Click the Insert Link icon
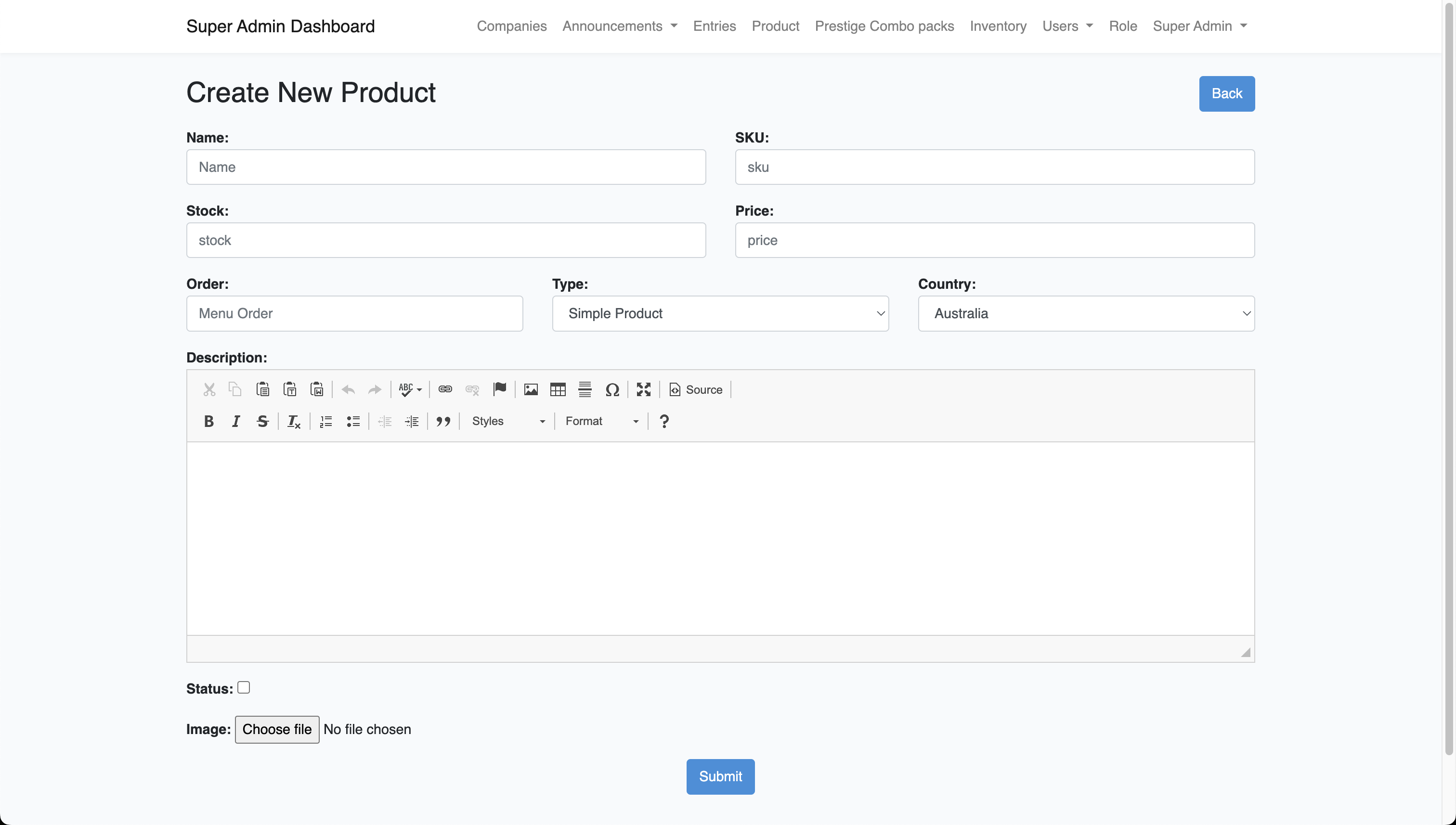Image resolution: width=1456 pixels, height=825 pixels. click(445, 389)
